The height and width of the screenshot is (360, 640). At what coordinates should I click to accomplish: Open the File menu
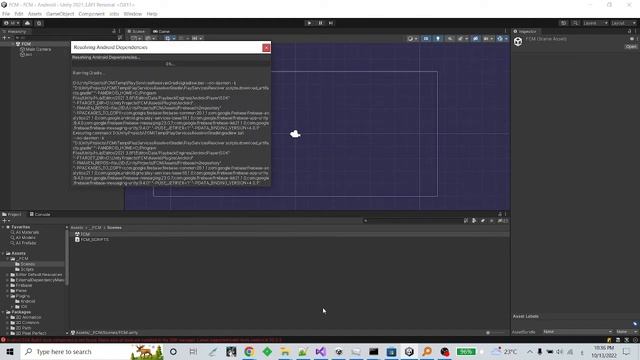[x=6, y=14]
